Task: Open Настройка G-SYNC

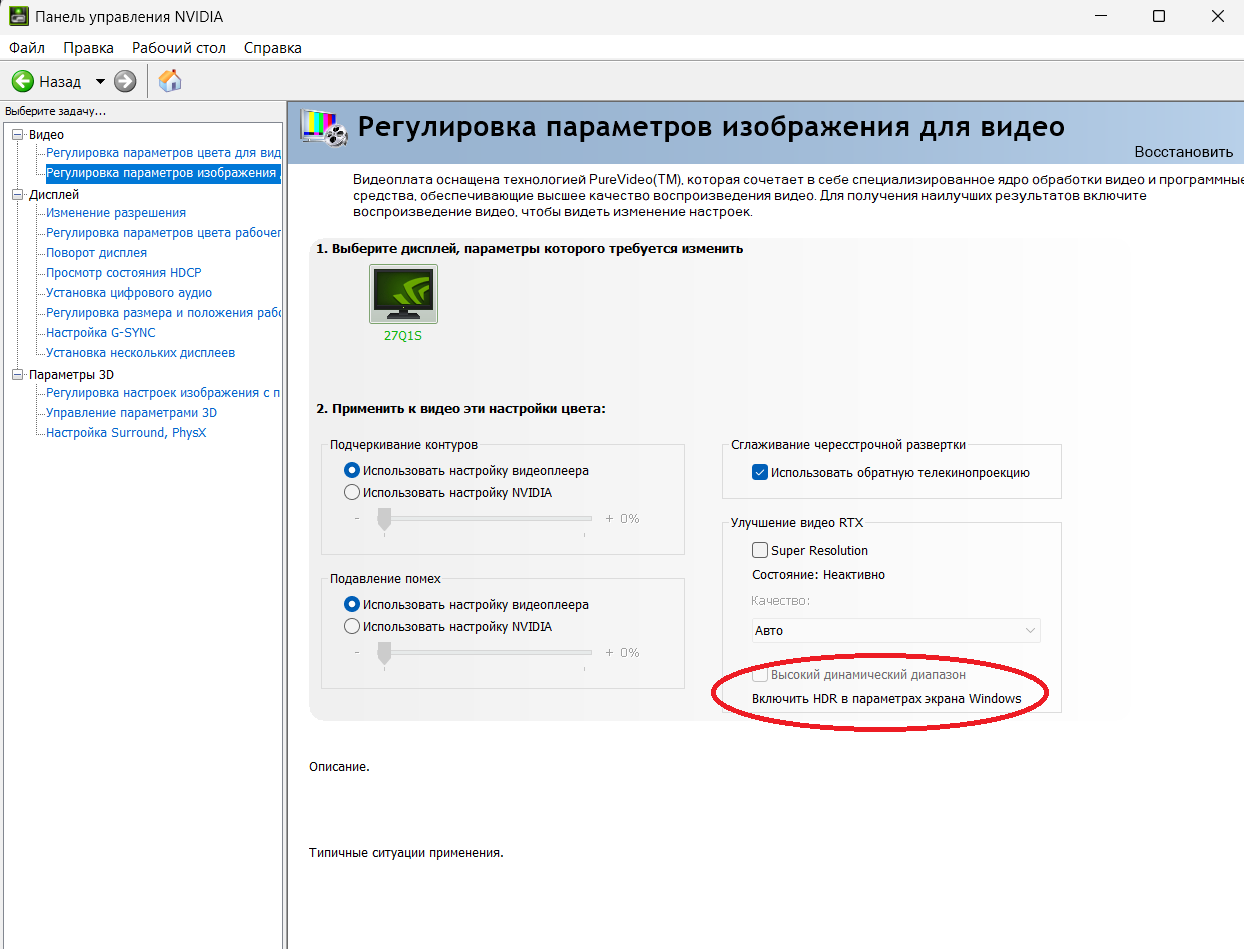Action: coord(101,333)
